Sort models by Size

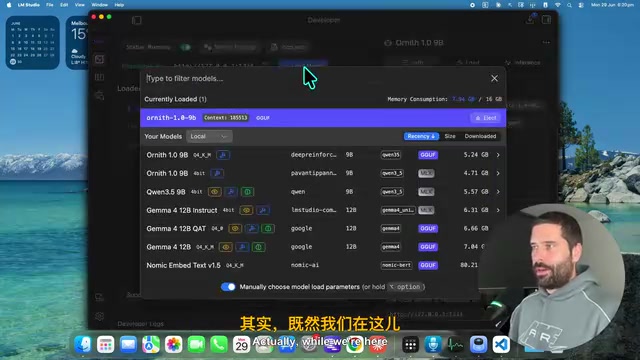point(450,136)
